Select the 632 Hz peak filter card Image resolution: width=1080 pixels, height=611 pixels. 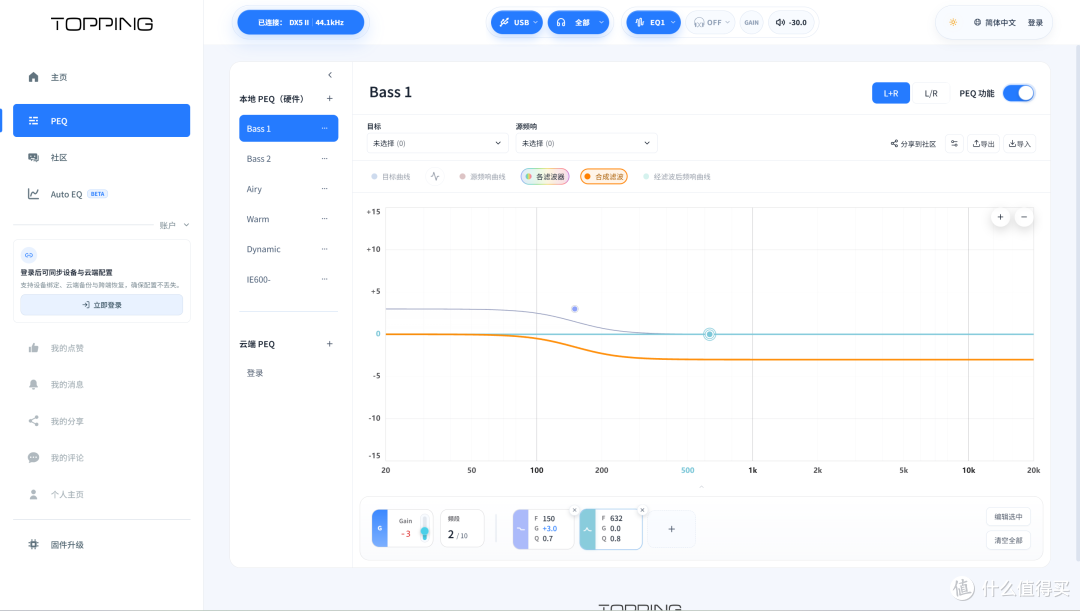point(612,529)
